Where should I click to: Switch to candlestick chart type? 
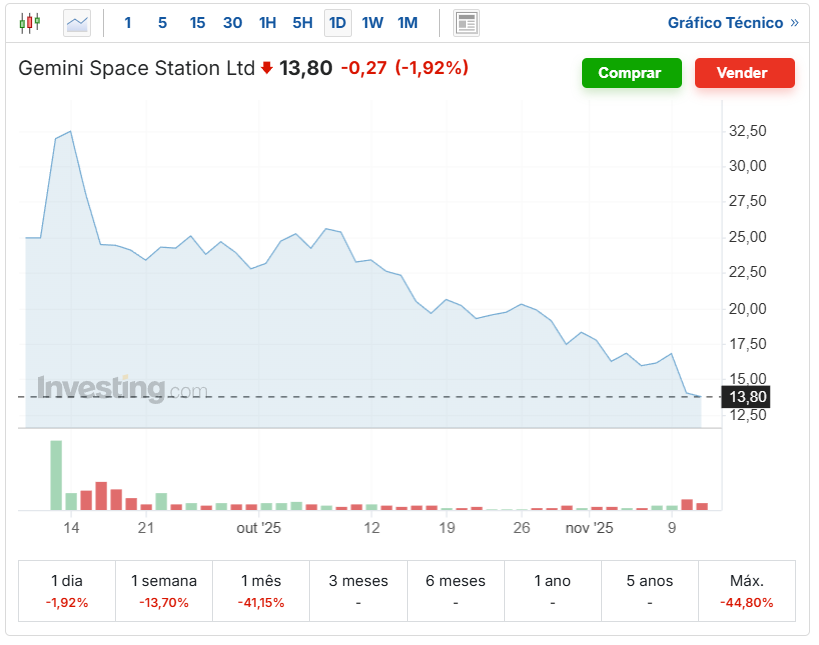(30, 22)
